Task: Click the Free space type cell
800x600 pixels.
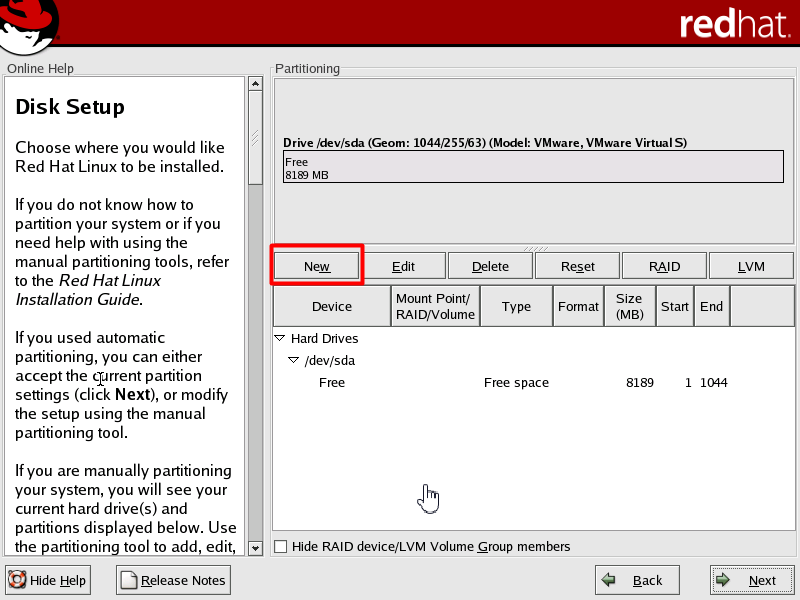Action: coord(516,382)
